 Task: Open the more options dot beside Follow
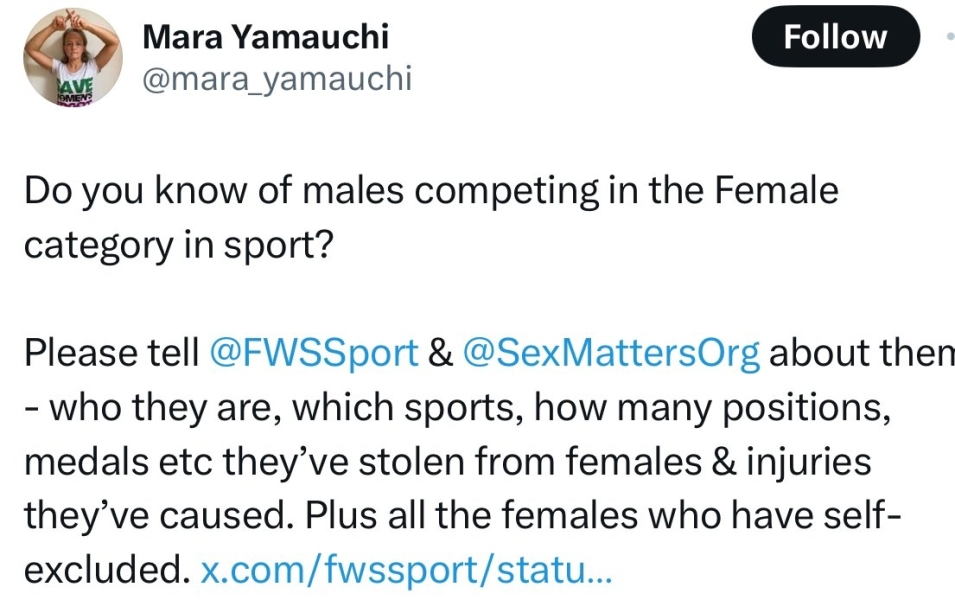click(948, 36)
